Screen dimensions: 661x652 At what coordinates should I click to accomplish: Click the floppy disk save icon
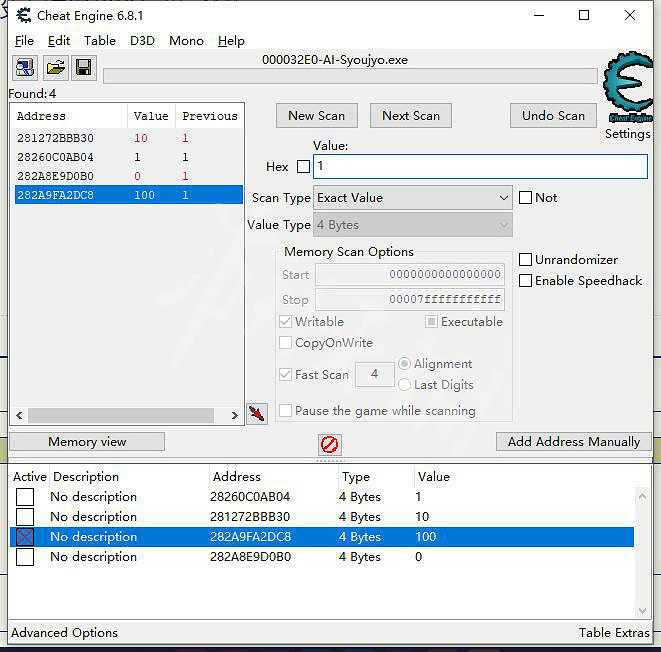[84, 67]
